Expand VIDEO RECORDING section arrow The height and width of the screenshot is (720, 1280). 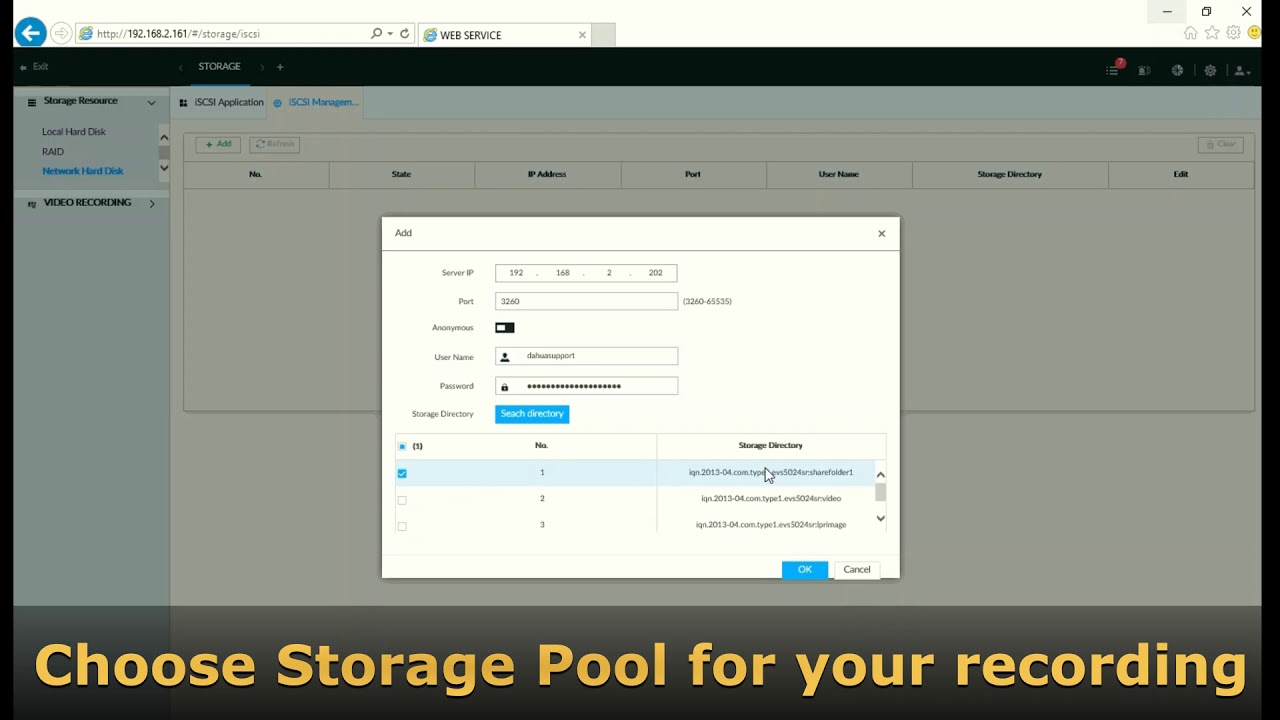[152, 203]
